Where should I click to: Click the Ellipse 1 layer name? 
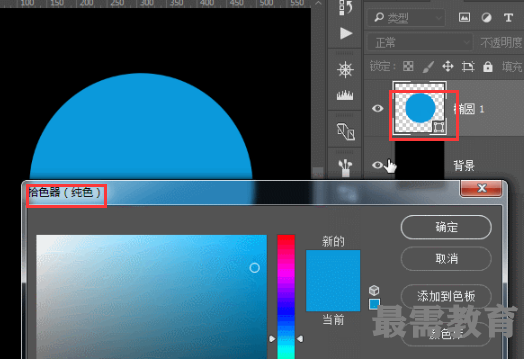point(469,109)
